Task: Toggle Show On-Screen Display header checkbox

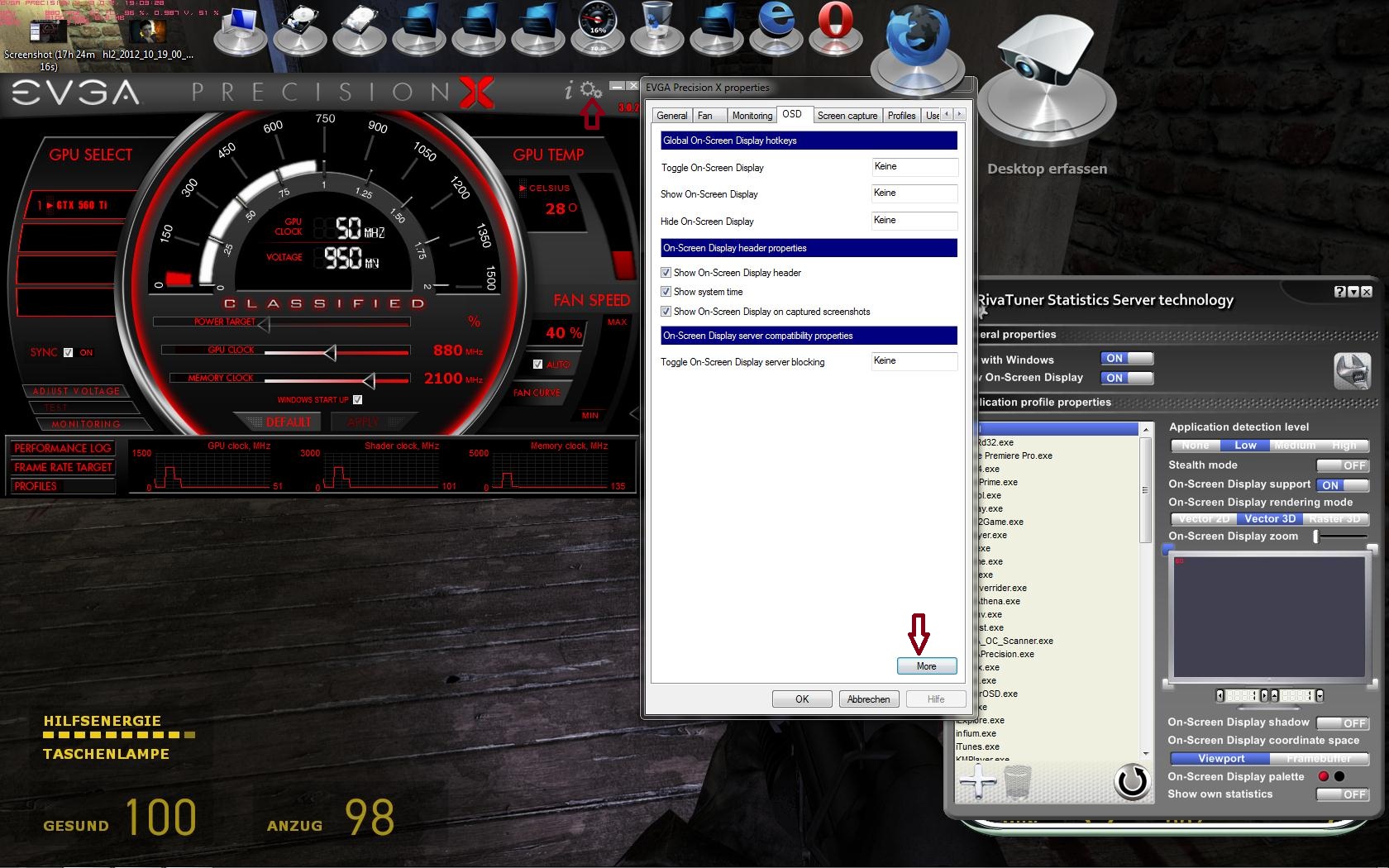Action: pos(666,272)
